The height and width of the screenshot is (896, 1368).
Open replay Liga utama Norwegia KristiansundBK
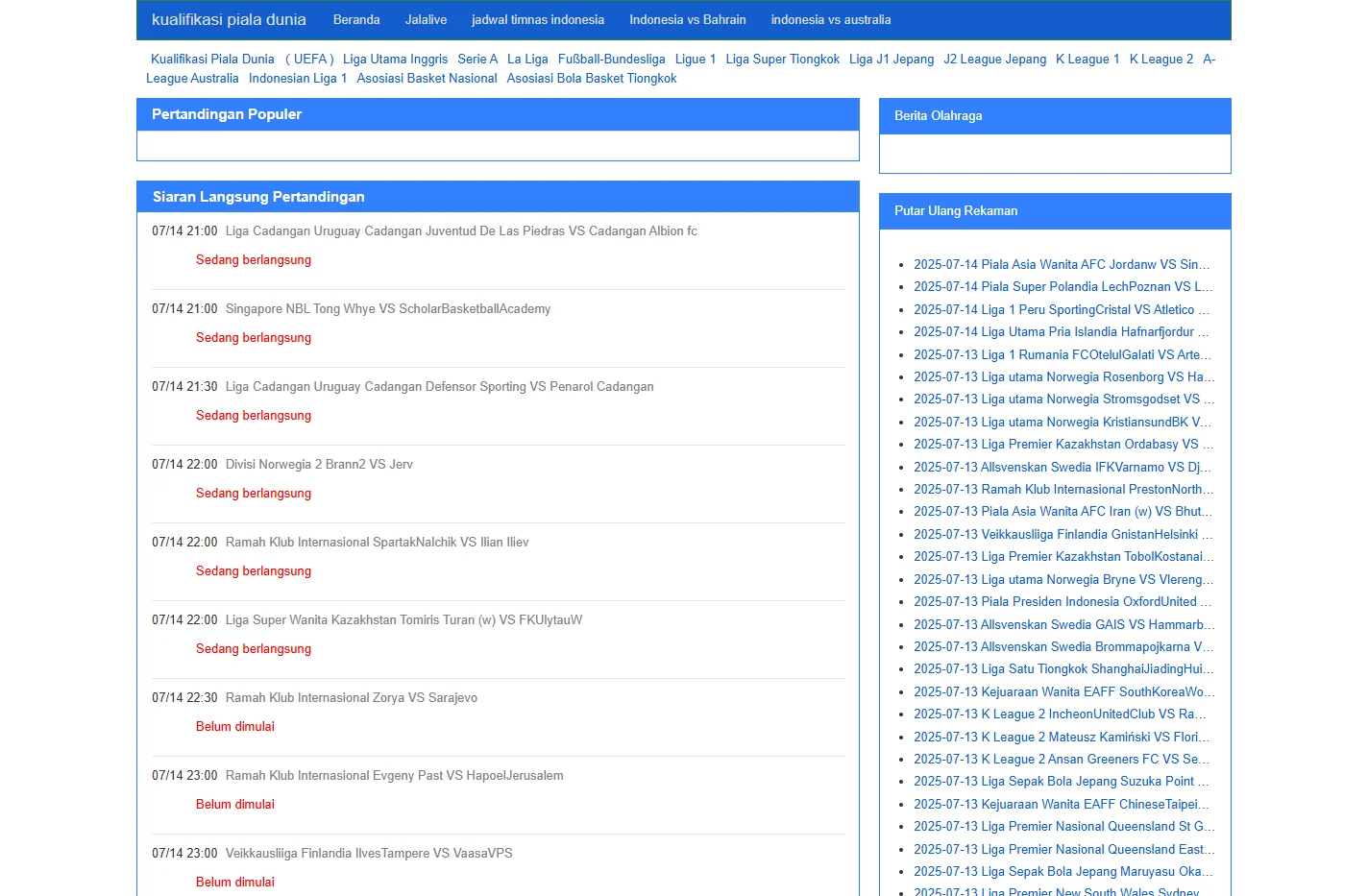pyautogui.click(x=1063, y=422)
